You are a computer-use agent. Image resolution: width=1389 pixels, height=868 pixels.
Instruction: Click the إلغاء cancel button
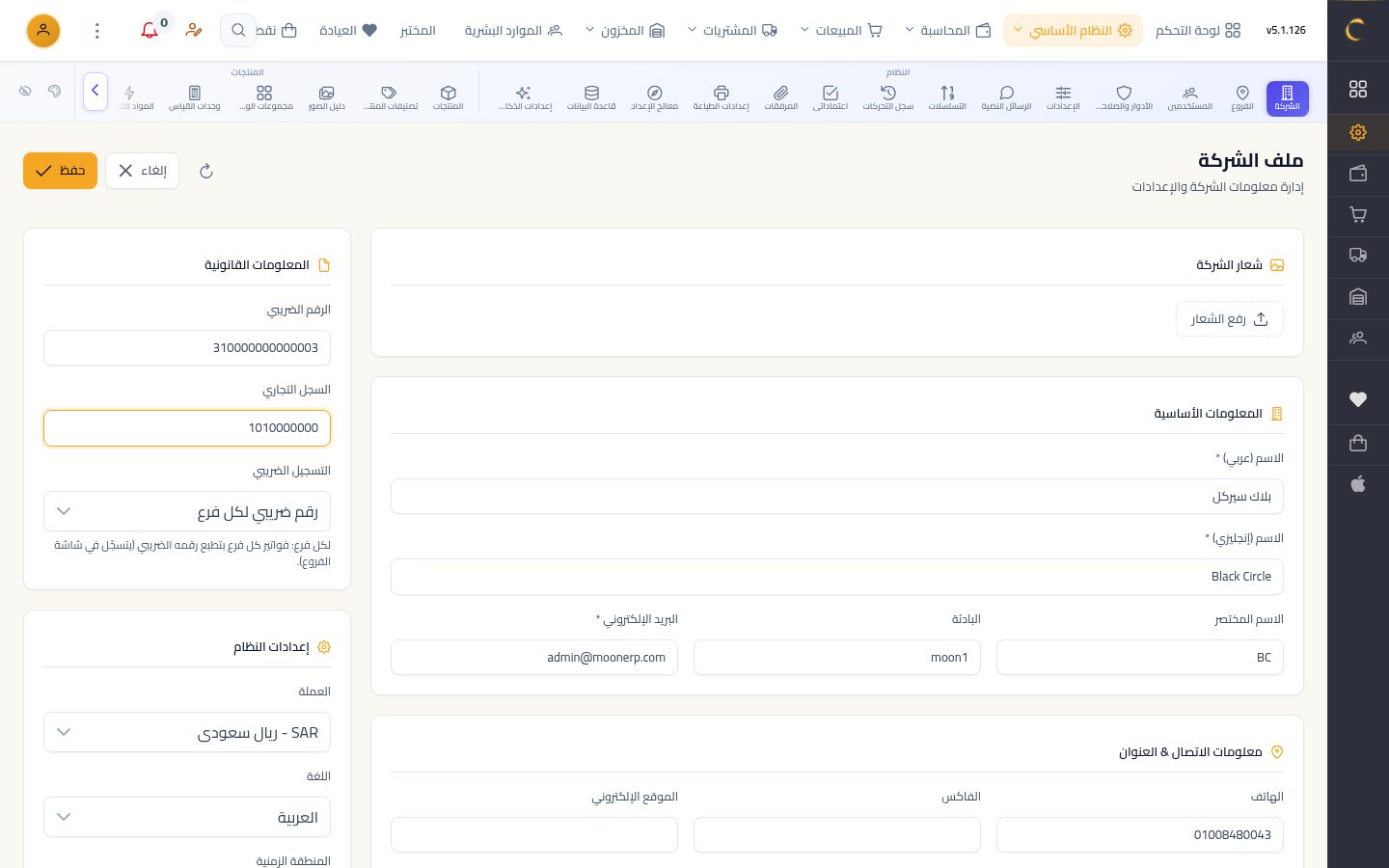click(x=142, y=171)
